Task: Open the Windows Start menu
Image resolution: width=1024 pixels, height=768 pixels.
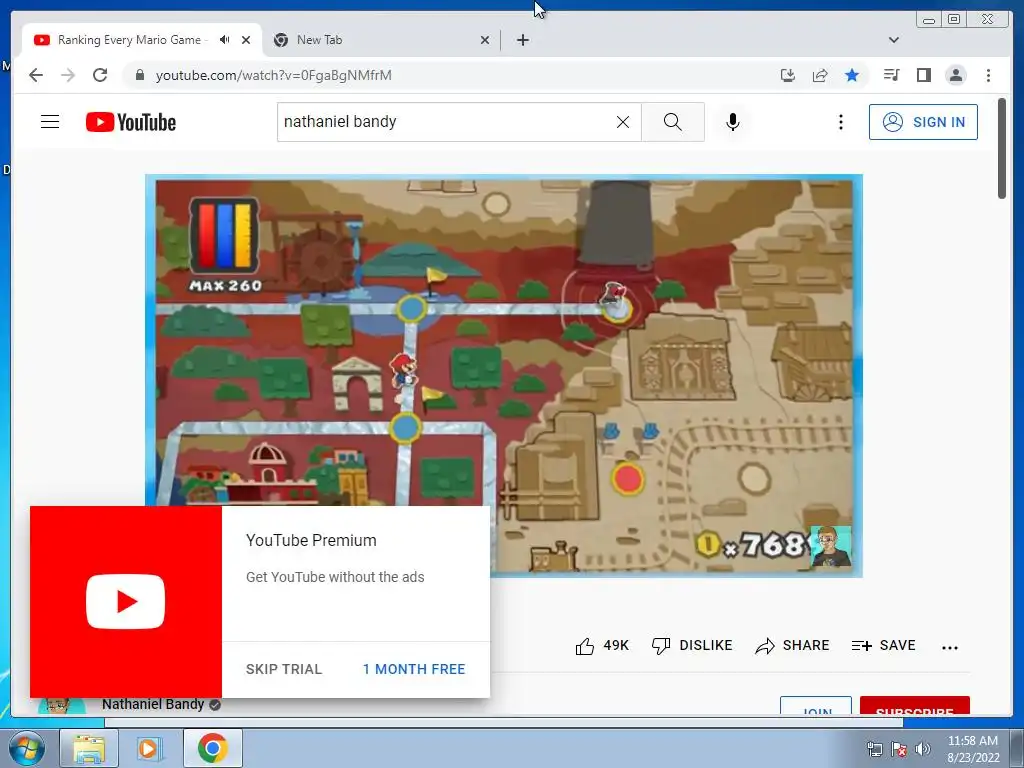Action: (26, 748)
